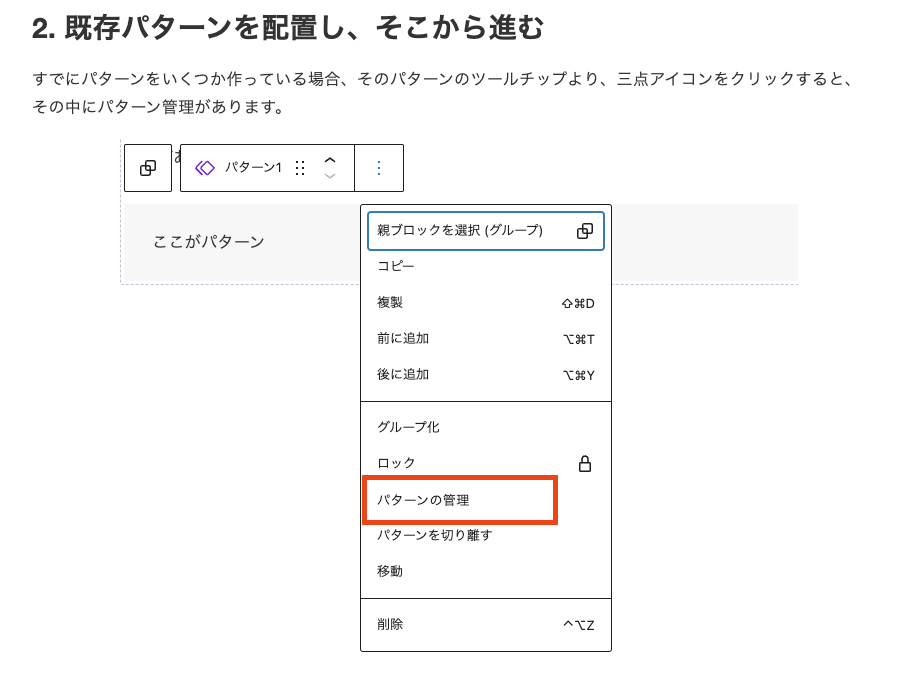This screenshot has width=898, height=692.
Task: Click the purple pattern diamond icon
Action: point(204,168)
